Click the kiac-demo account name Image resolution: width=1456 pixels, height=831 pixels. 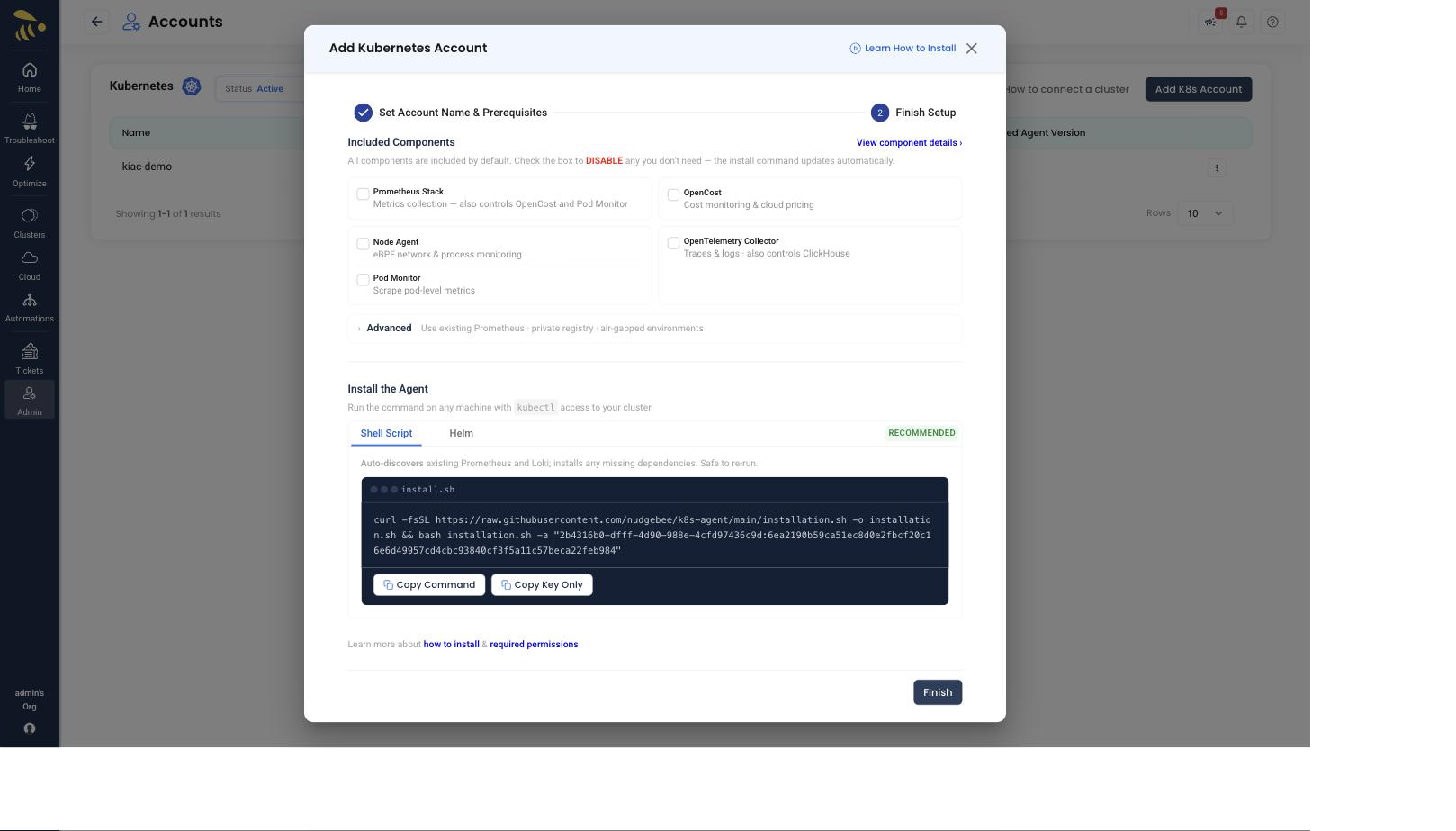point(147,167)
